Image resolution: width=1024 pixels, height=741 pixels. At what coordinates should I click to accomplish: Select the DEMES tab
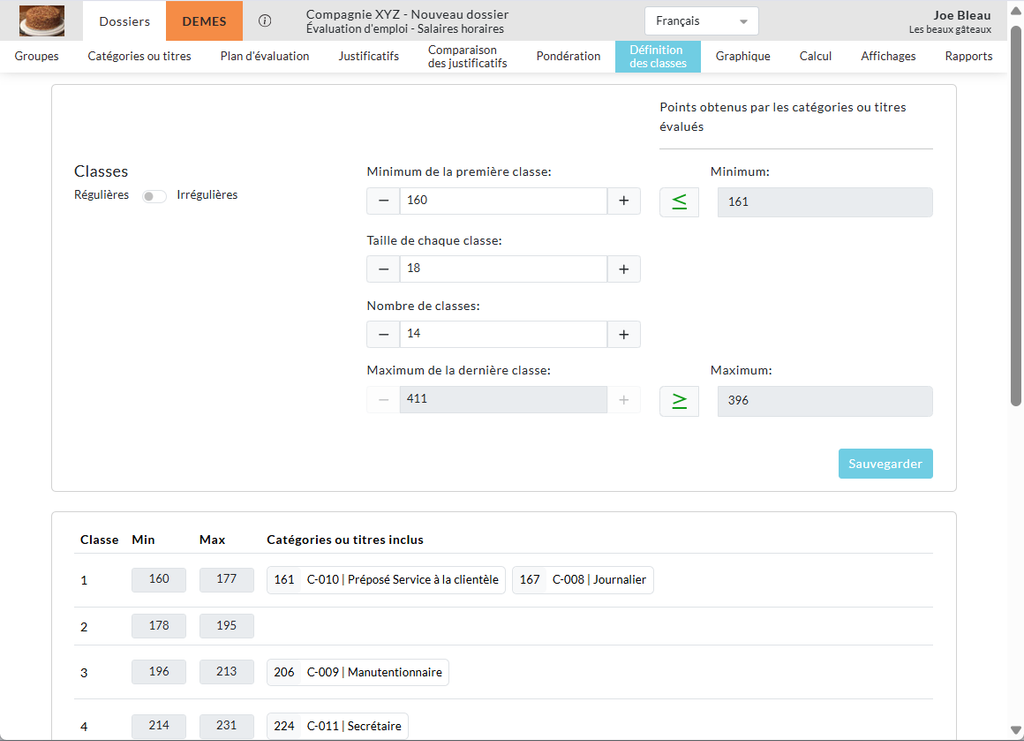(x=204, y=21)
